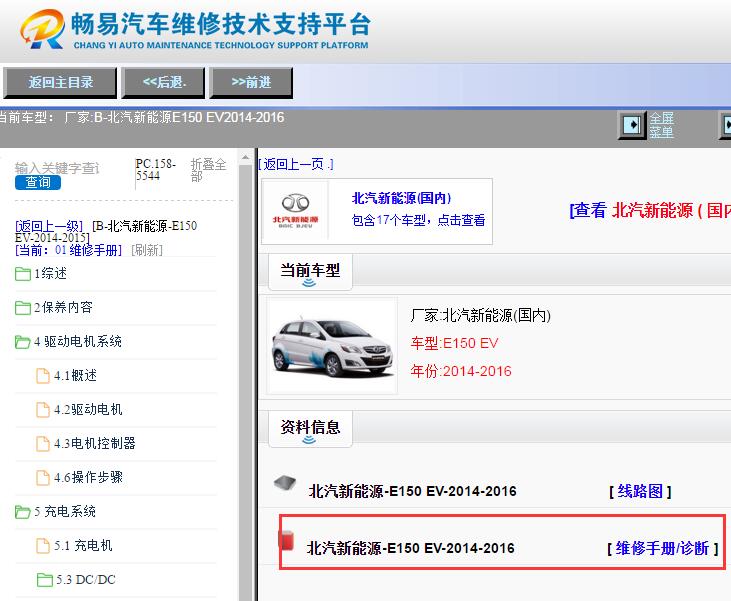
Task: Open the 5.1 充电机 document icon
Action: [x=43, y=546]
